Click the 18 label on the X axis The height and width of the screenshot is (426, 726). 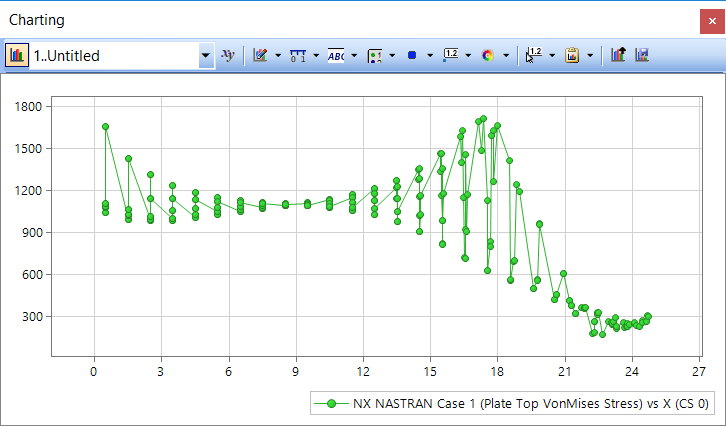pos(497,371)
